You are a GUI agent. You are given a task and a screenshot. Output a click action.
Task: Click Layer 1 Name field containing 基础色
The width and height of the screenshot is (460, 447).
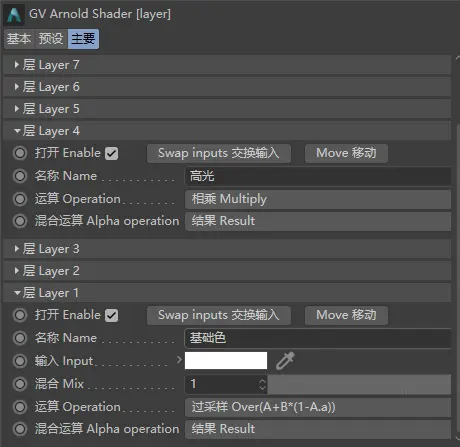point(318,338)
